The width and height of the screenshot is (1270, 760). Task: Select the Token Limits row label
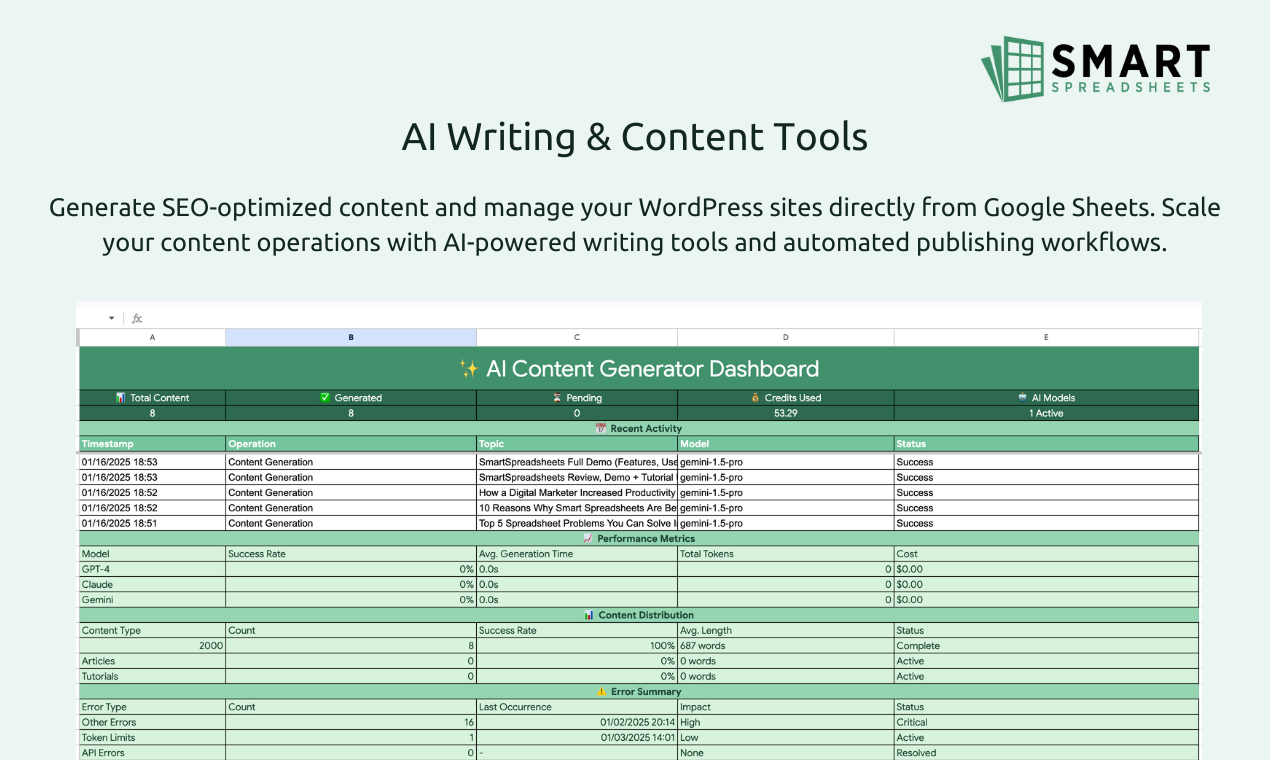(x=152, y=737)
